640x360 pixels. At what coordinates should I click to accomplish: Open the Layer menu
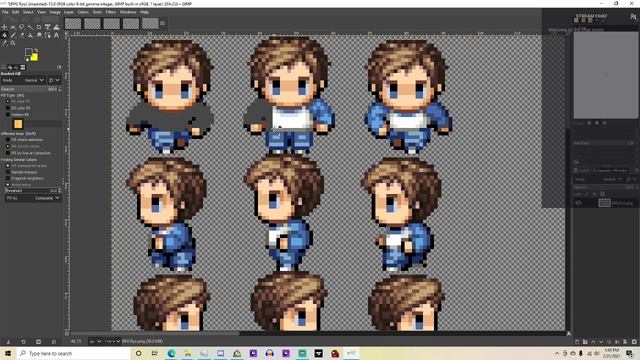click(69, 12)
